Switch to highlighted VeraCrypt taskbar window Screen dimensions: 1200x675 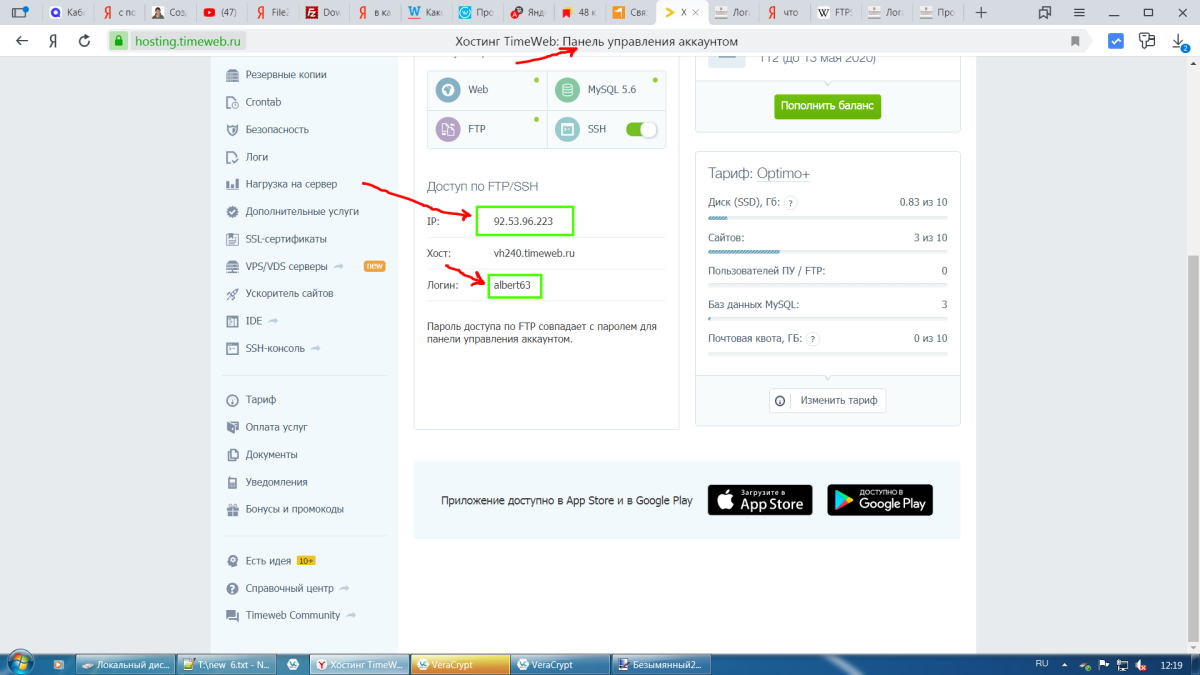pos(460,664)
